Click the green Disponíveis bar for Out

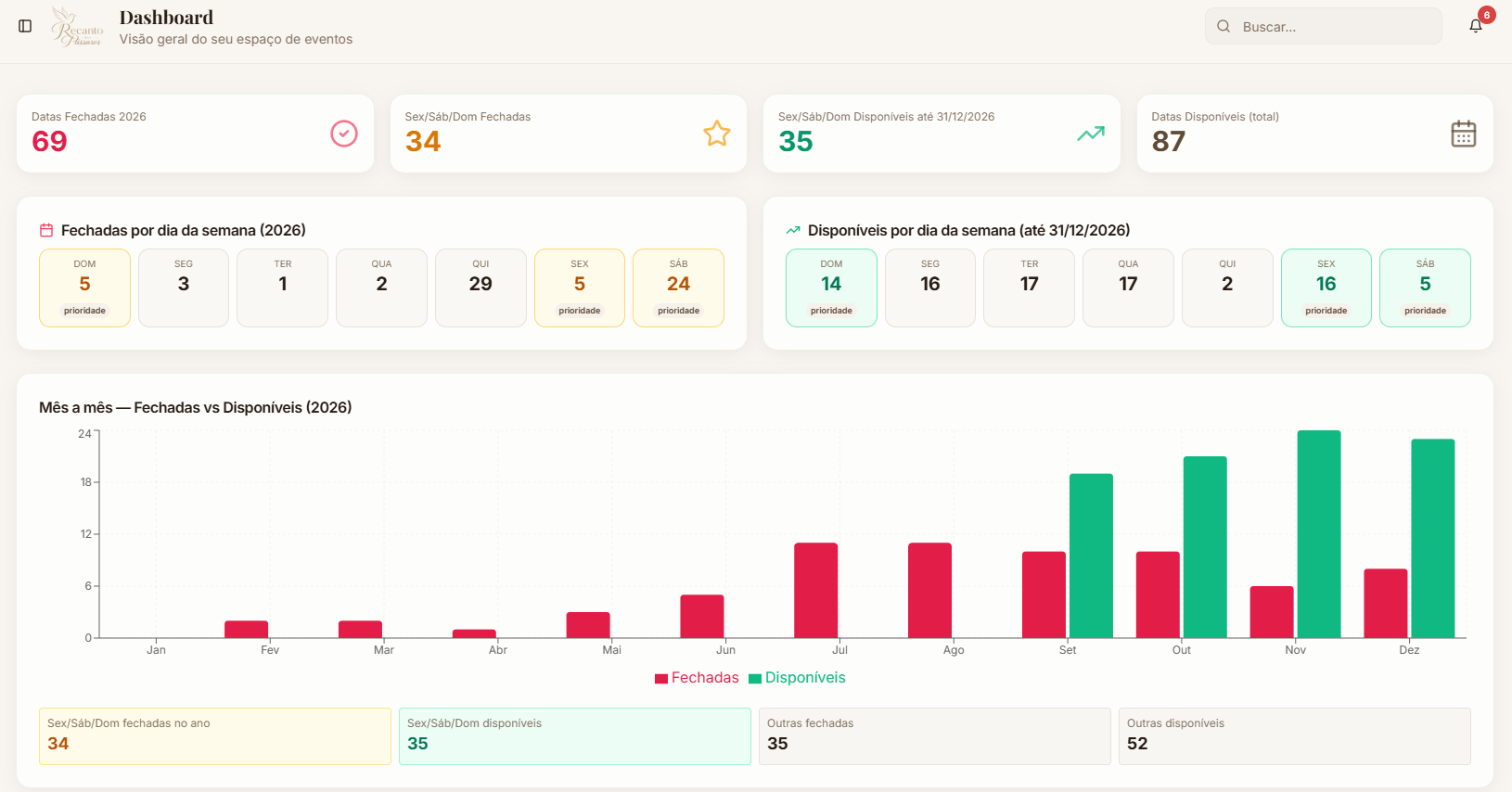(1205, 547)
